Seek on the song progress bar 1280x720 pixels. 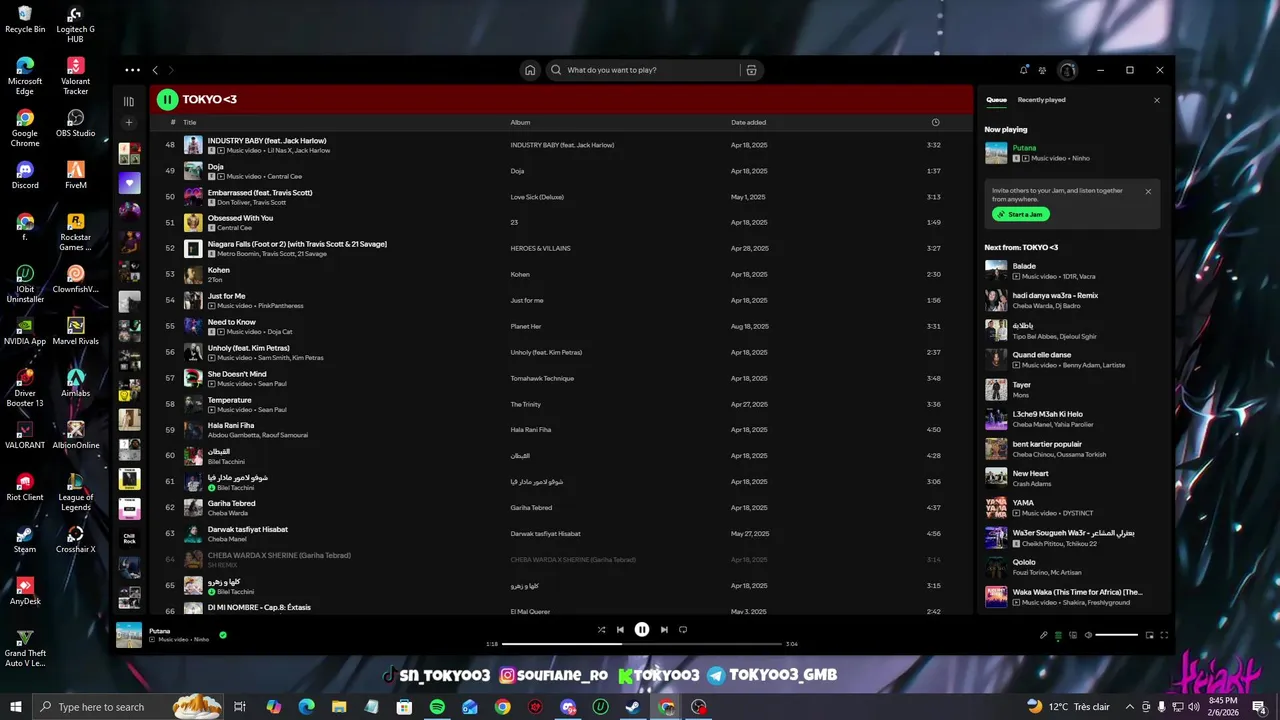pyautogui.click(x=641, y=644)
